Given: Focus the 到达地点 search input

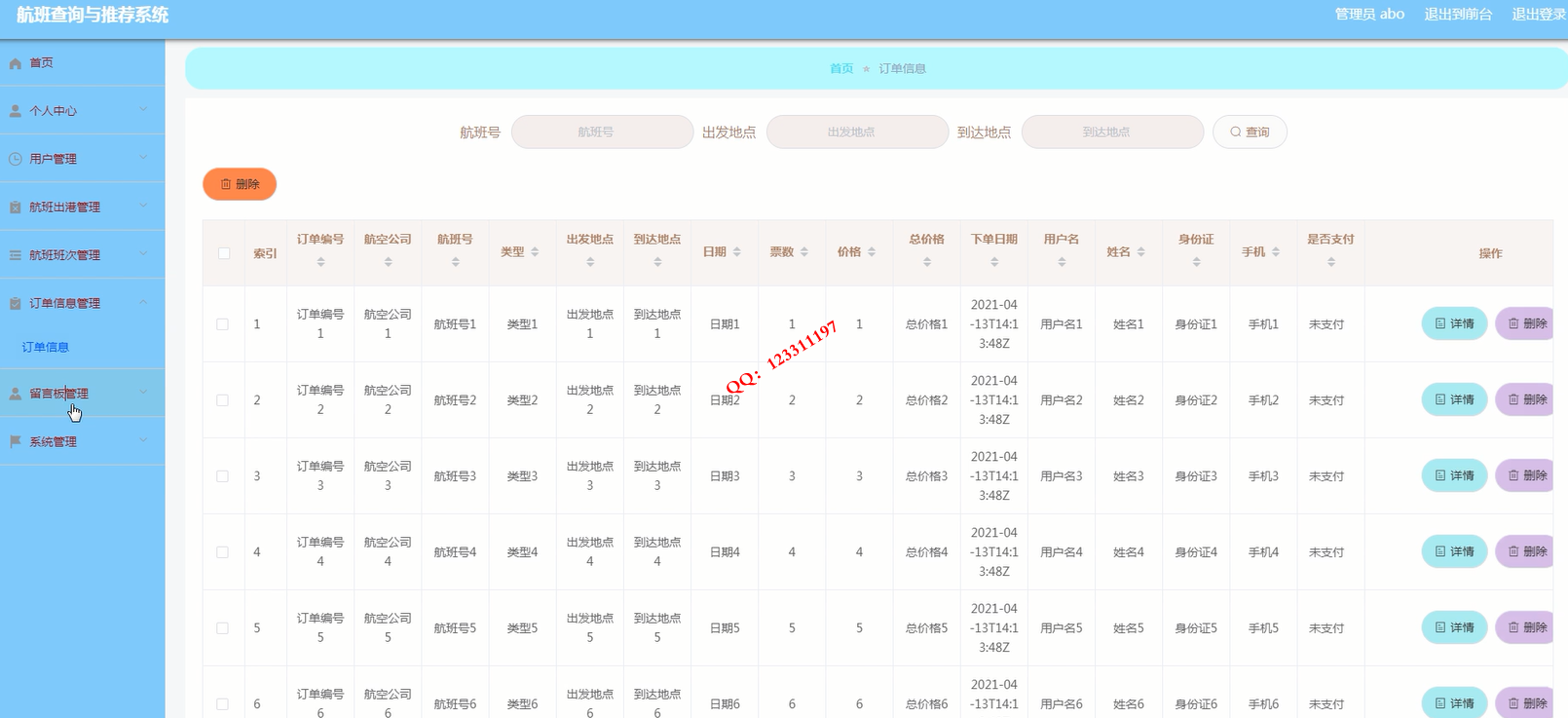Looking at the screenshot, I should point(1112,132).
